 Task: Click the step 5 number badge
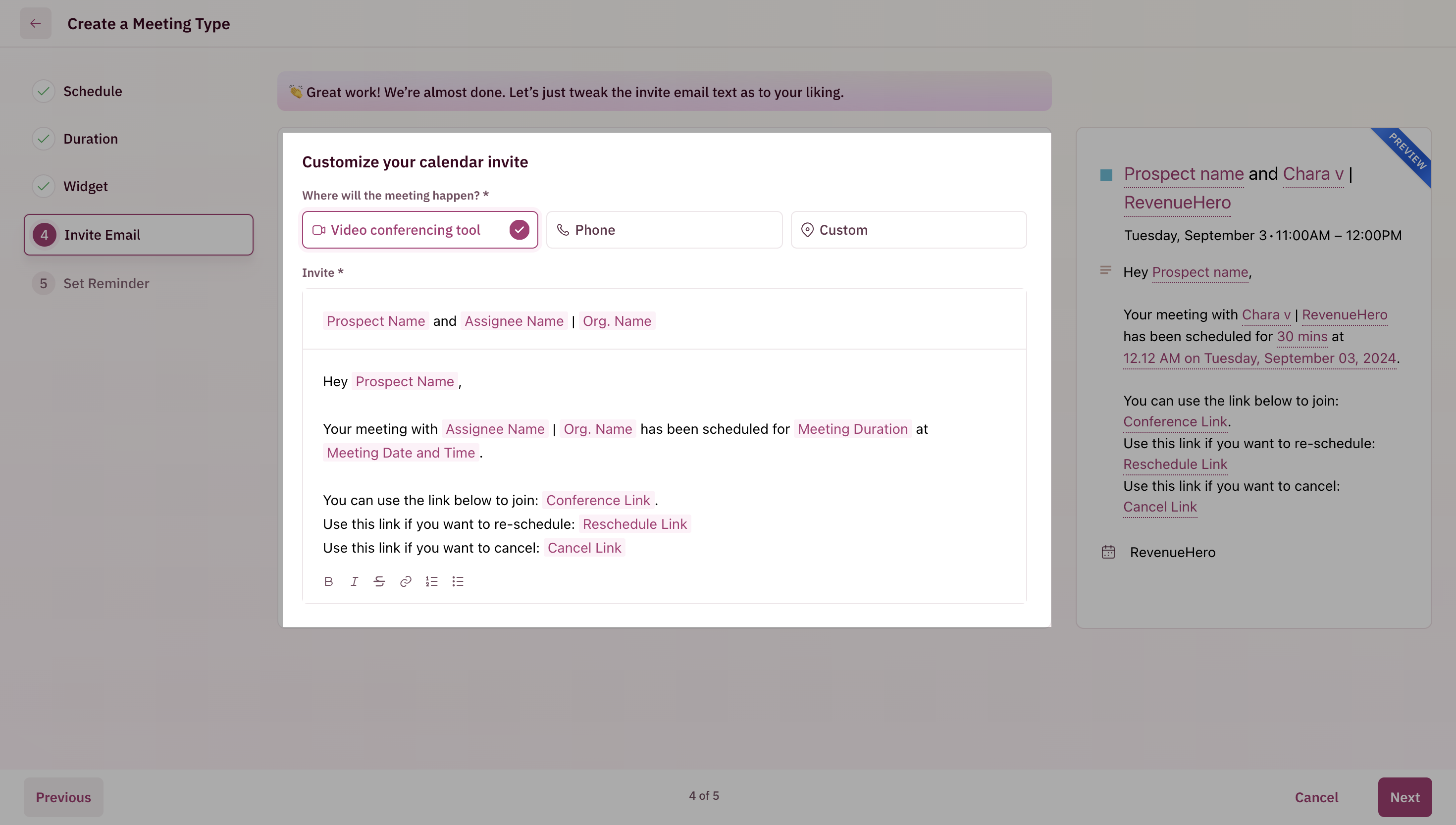44,283
